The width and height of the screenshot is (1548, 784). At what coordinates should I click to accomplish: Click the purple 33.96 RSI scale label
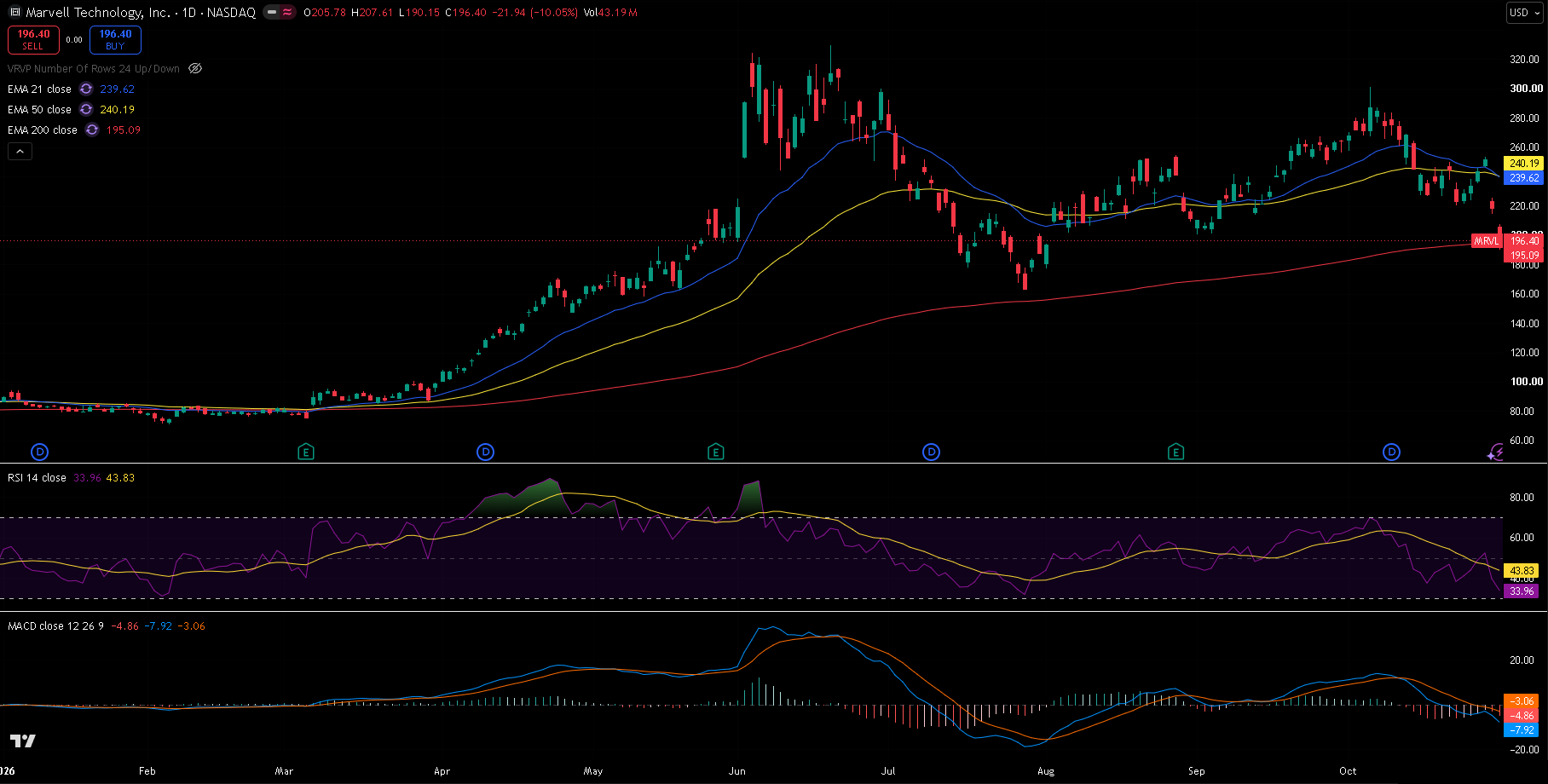[x=1522, y=591]
